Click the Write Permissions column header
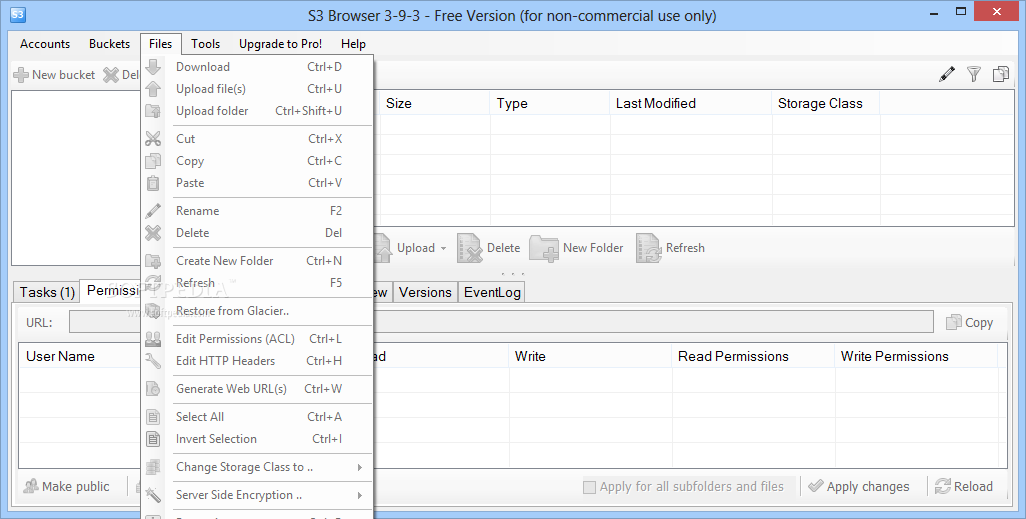1026x519 pixels. click(x=916, y=356)
